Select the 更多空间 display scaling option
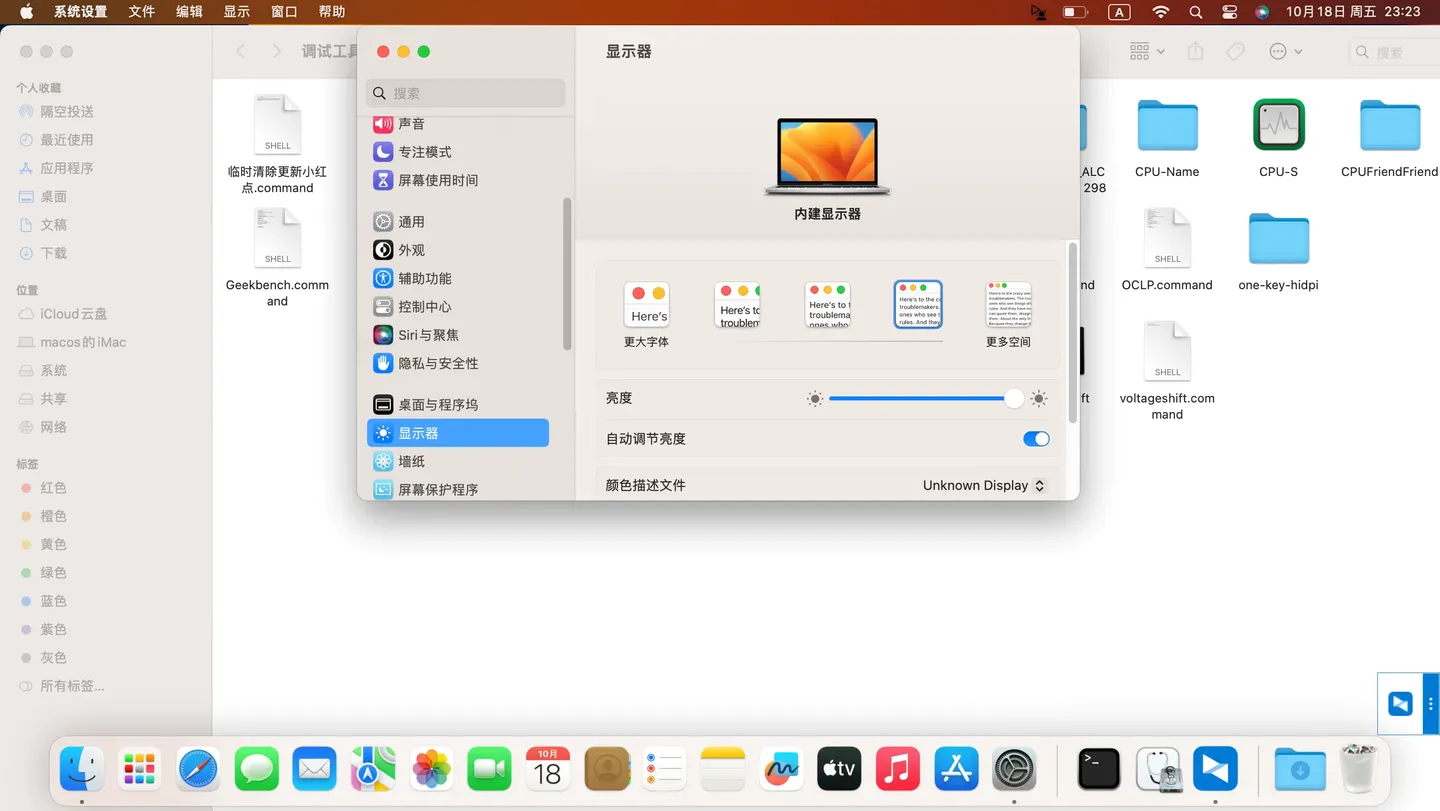The image size is (1440, 811). click(1007, 304)
